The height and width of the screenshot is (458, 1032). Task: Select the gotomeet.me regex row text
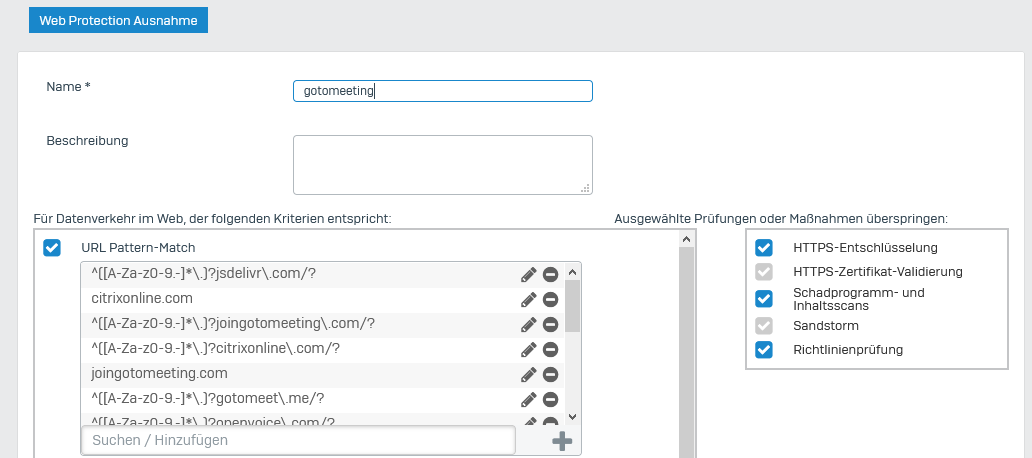pos(208,399)
